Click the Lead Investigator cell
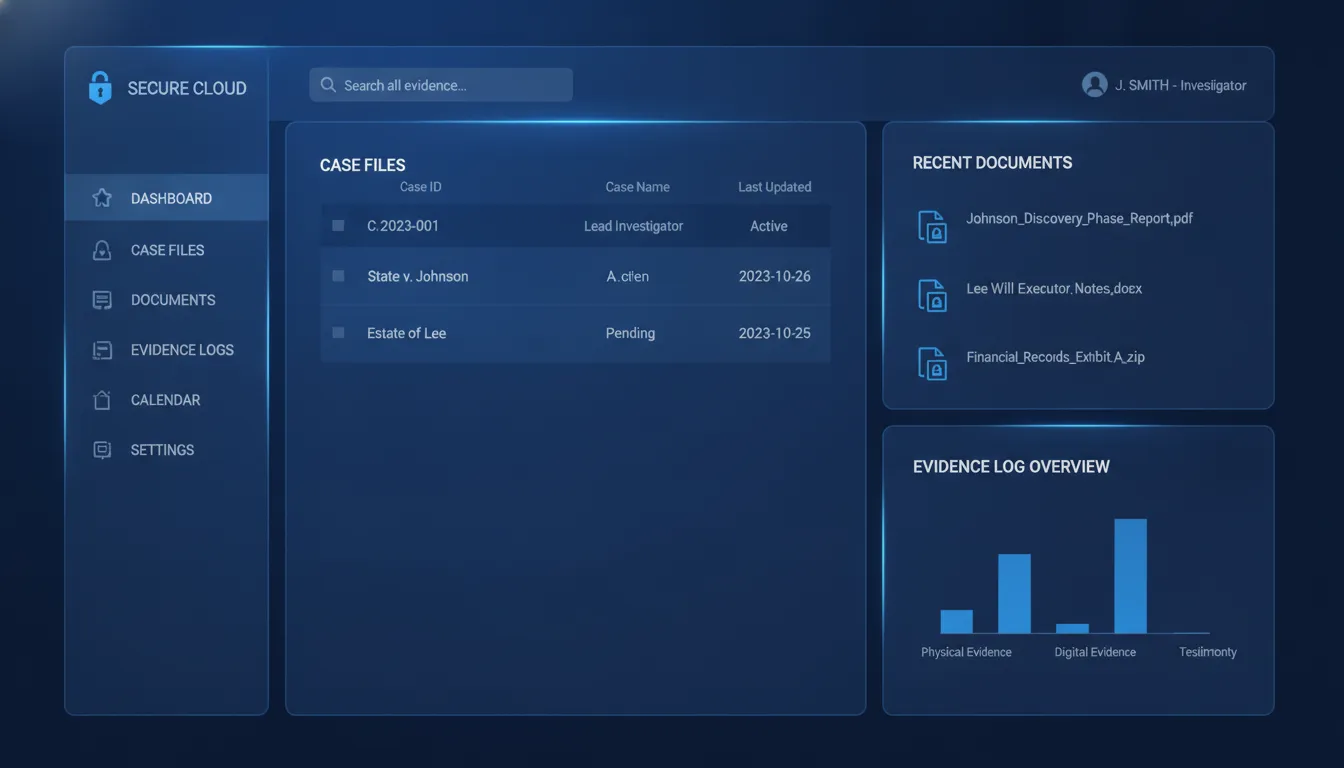Screen dimensions: 1344x768 click(634, 226)
